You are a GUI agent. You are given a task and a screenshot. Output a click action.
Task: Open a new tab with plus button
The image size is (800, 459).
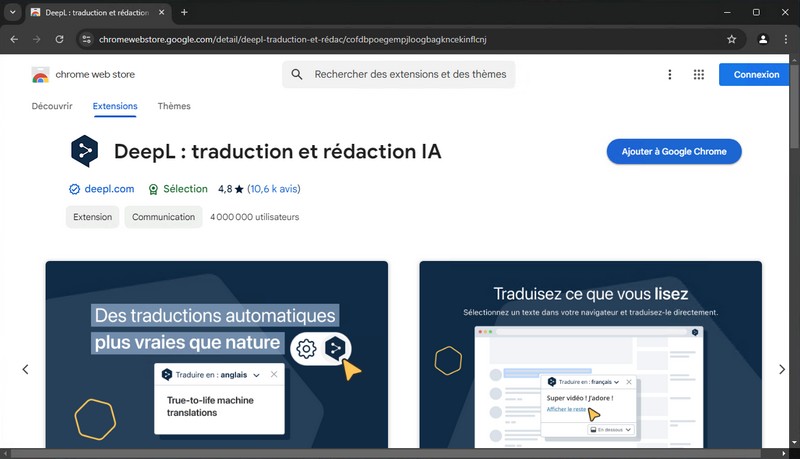[x=184, y=12]
